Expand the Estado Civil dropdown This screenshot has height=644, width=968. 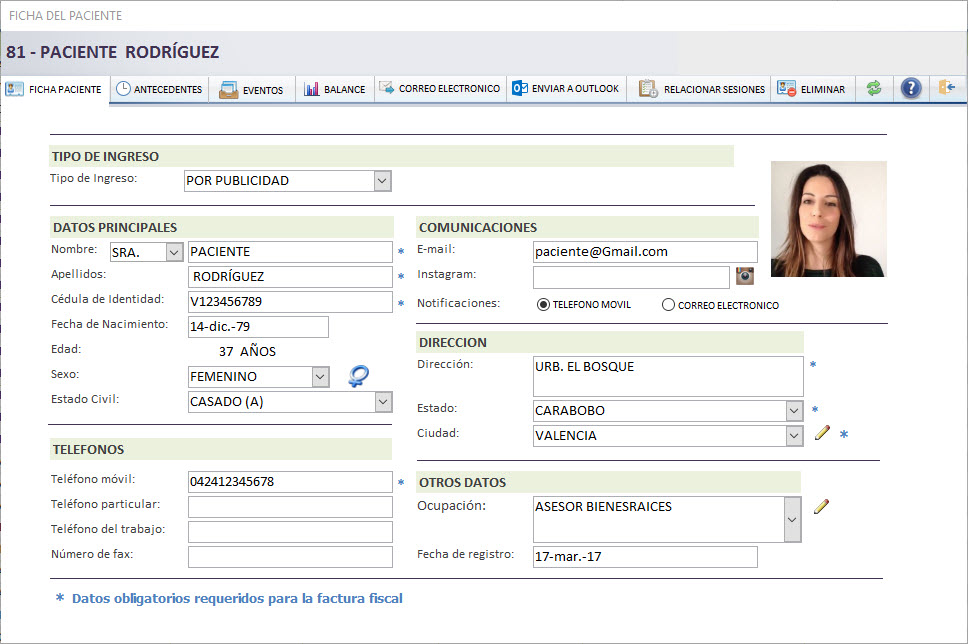pyautogui.click(x=381, y=401)
